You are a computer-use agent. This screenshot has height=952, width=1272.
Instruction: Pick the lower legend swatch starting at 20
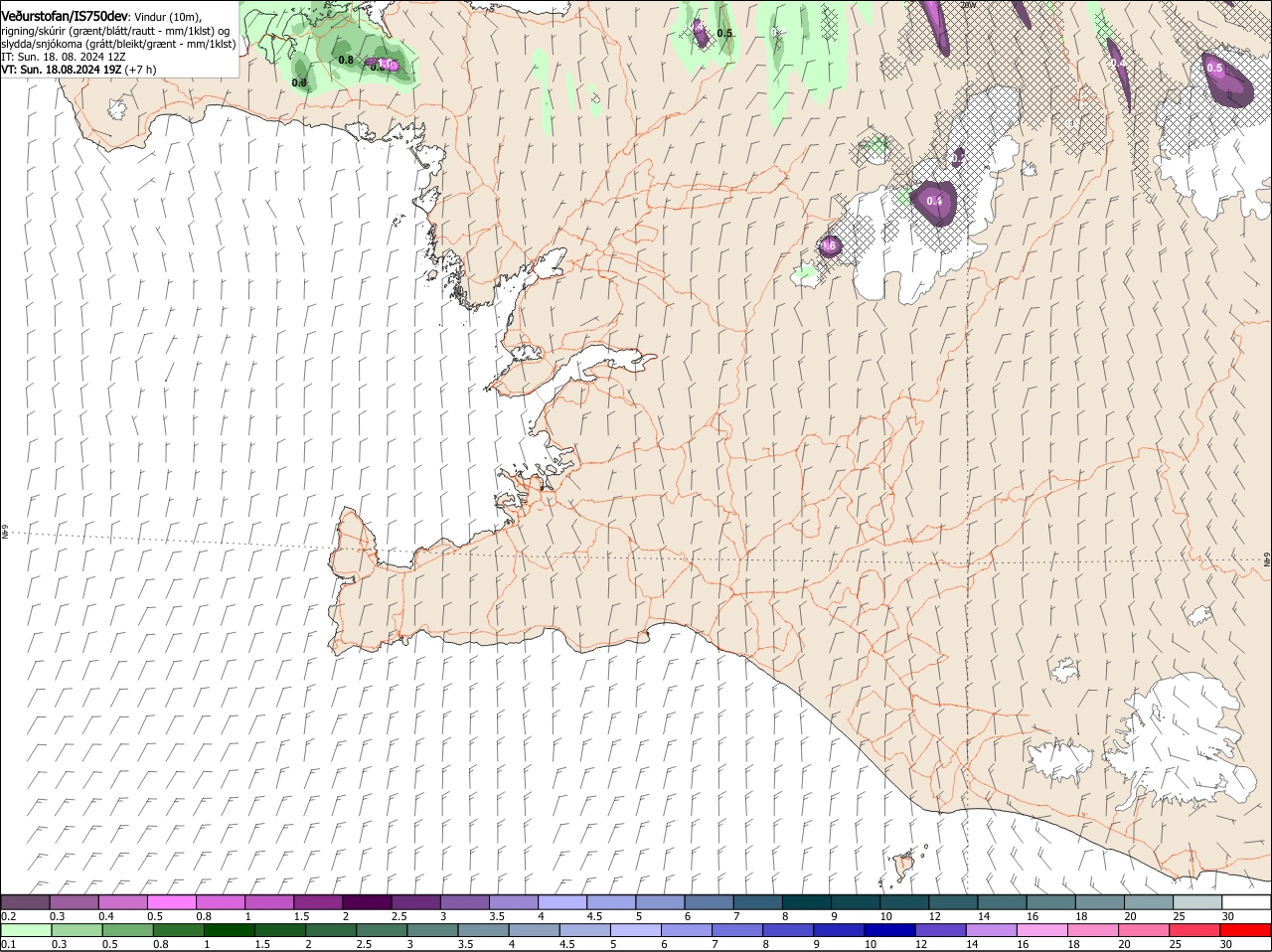(x=1143, y=931)
